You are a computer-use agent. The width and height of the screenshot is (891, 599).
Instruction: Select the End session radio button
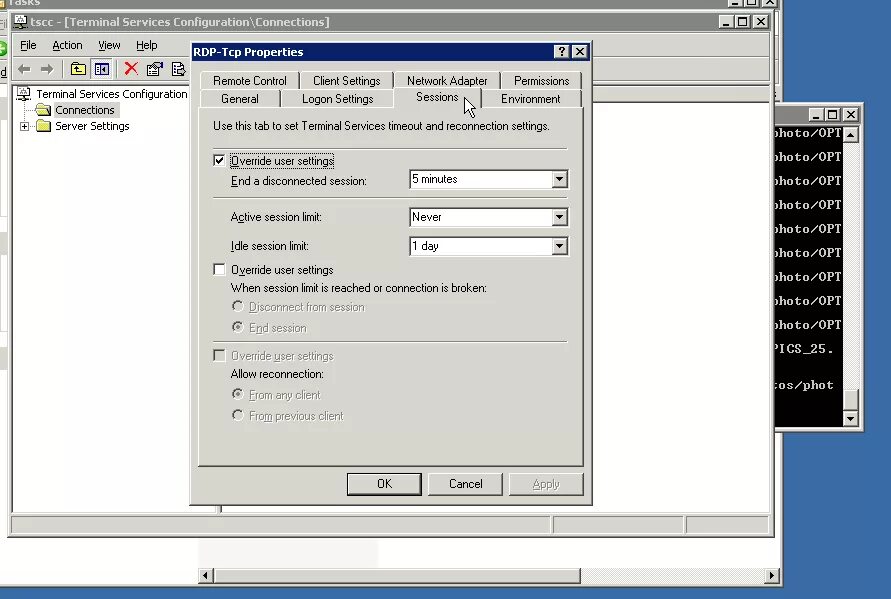[x=238, y=327]
